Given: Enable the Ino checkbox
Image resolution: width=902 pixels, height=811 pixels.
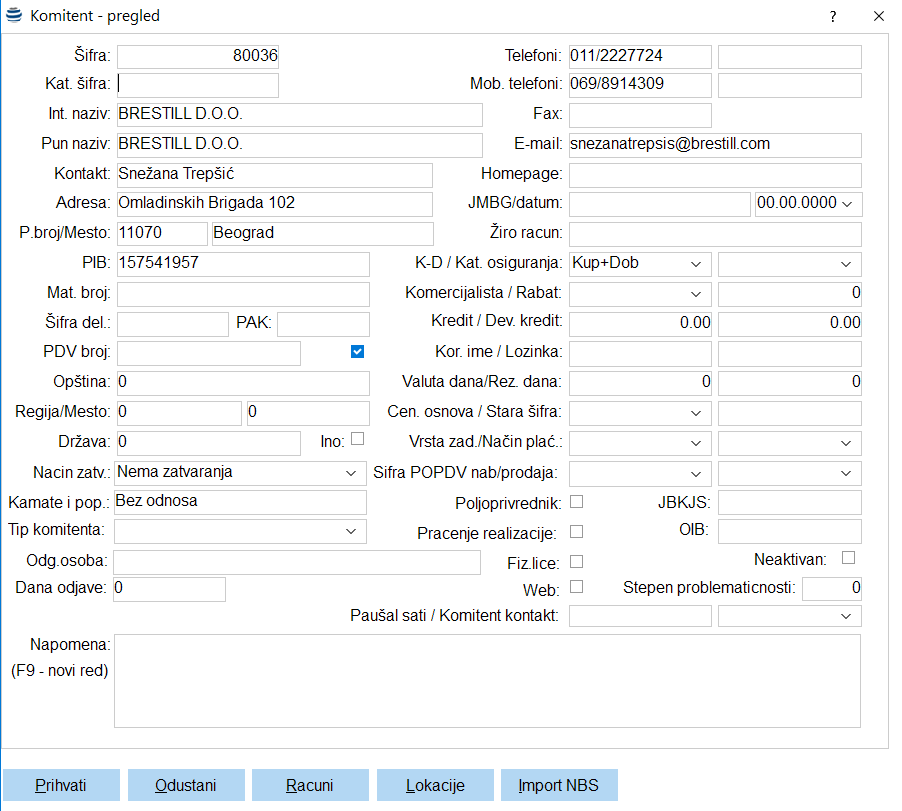Looking at the screenshot, I should point(357,438).
